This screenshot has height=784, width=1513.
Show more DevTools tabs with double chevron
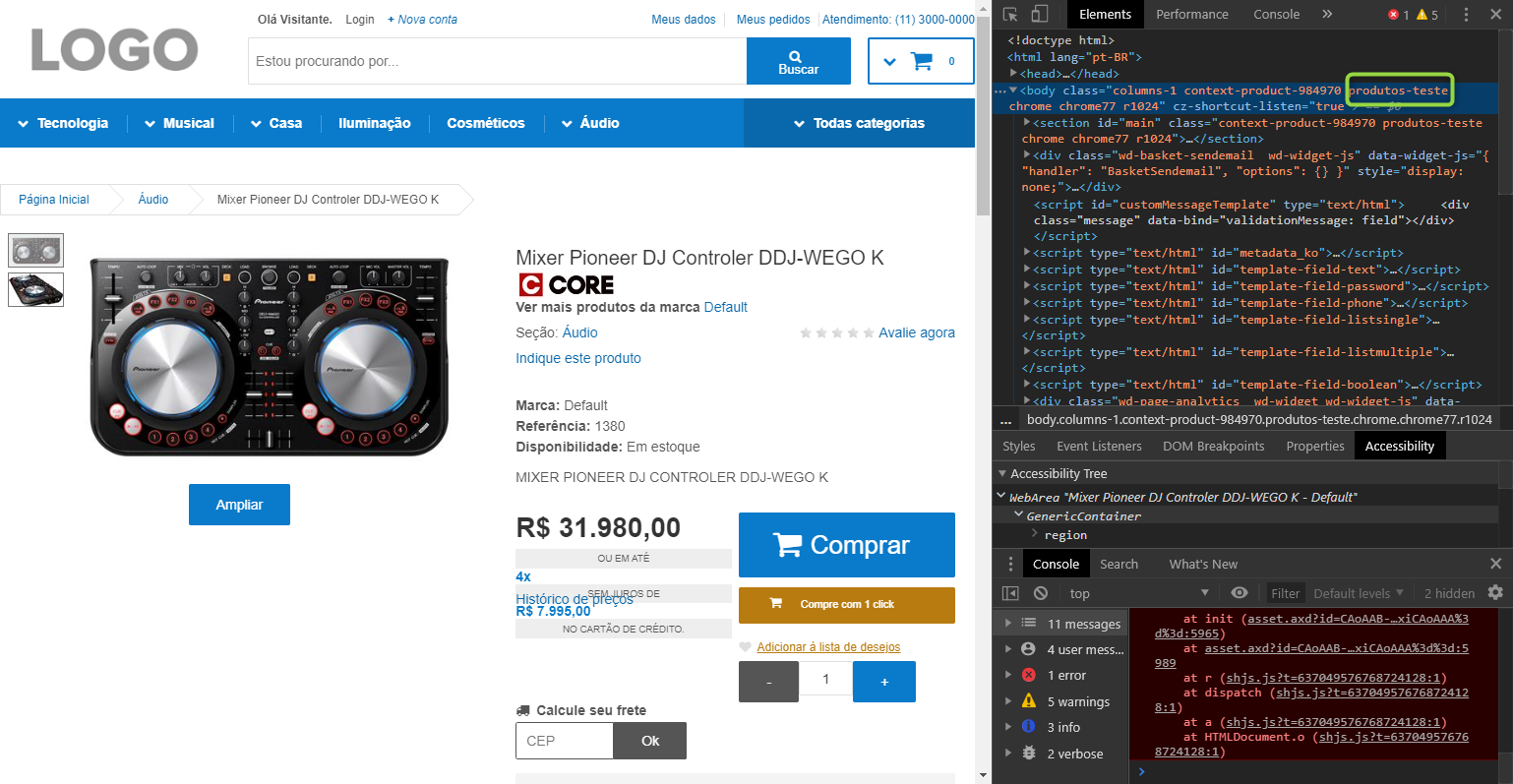click(1327, 14)
